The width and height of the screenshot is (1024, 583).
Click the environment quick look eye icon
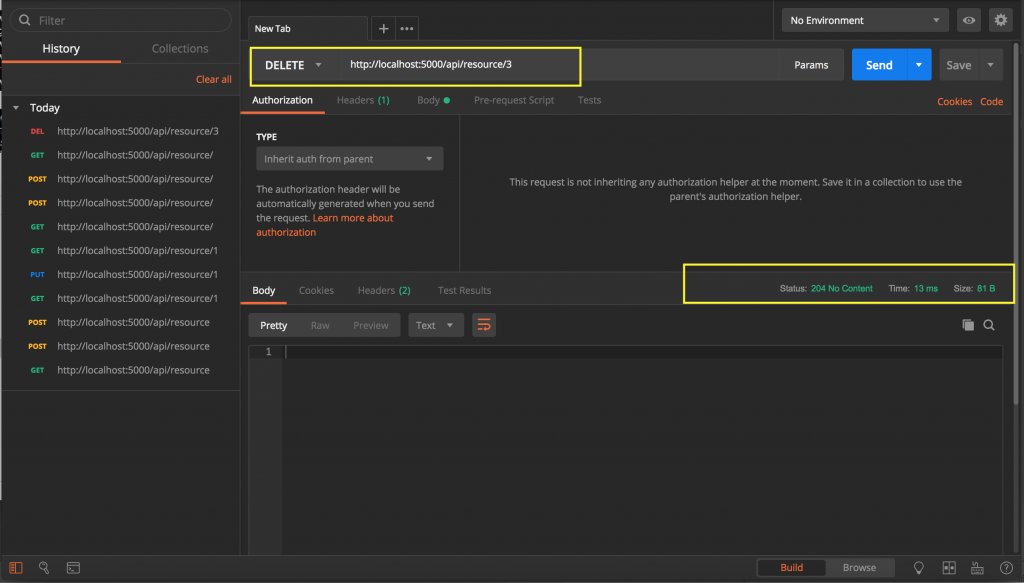click(x=967, y=20)
